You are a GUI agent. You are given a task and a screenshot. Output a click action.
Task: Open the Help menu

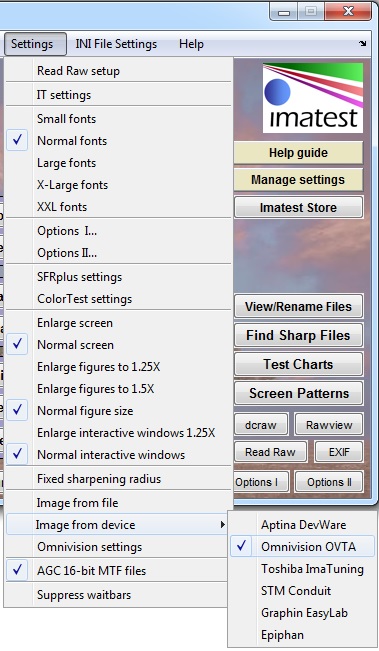click(191, 44)
